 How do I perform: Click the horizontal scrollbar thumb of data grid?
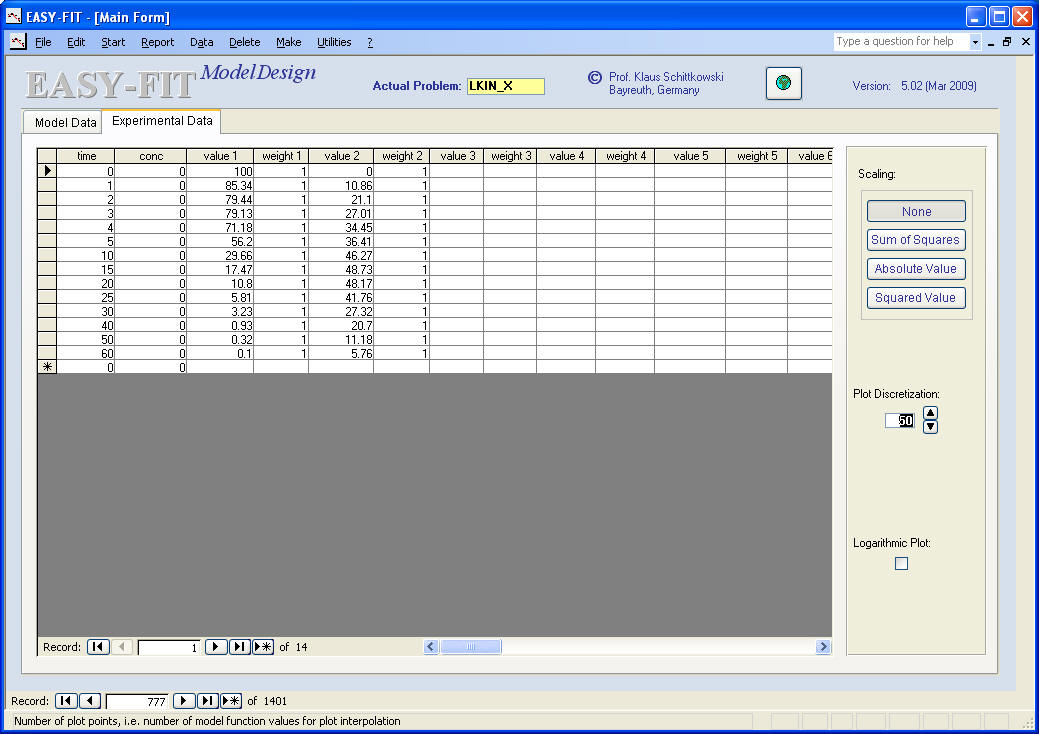pos(470,647)
